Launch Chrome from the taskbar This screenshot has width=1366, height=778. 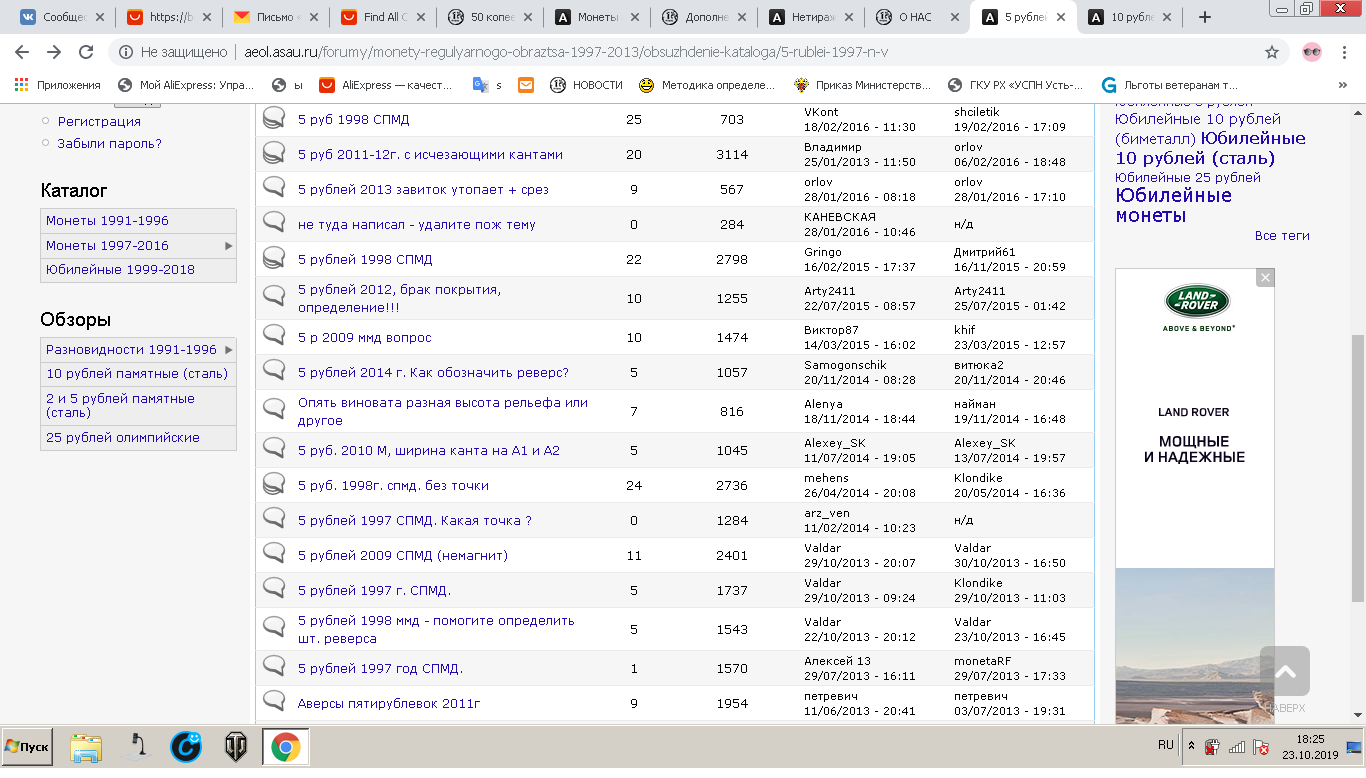click(285, 747)
